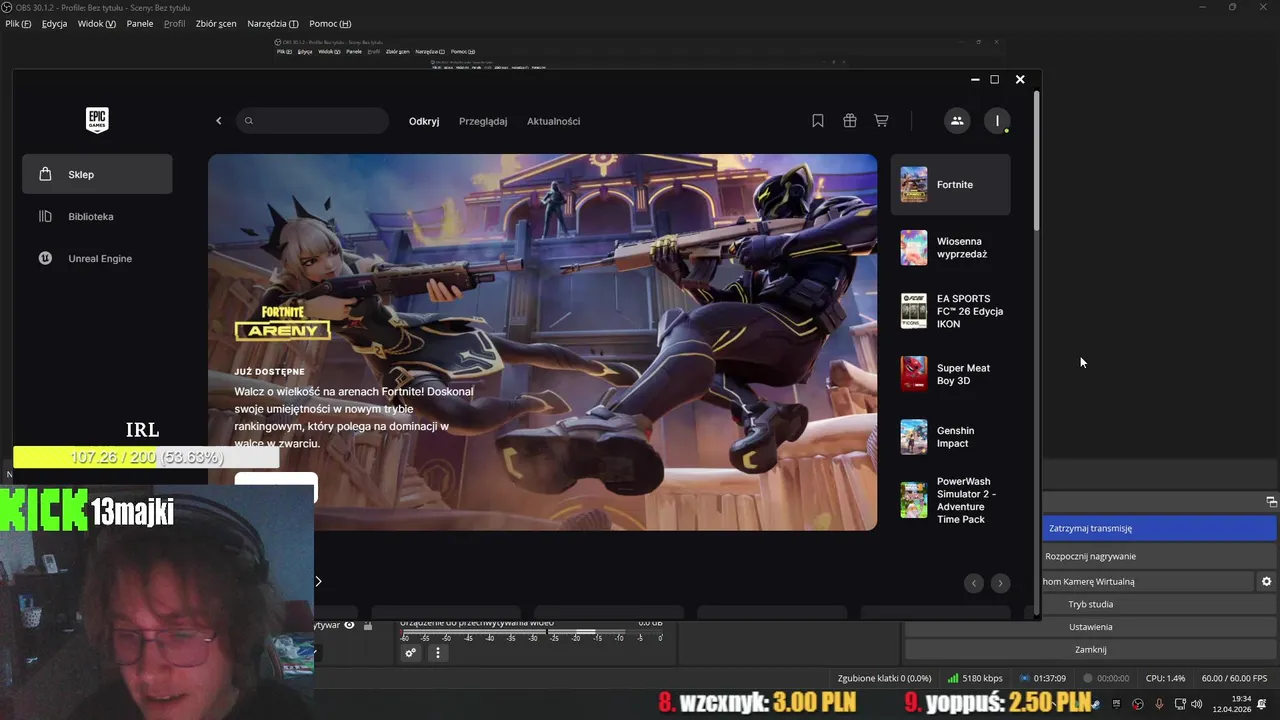Select Fortnite in featured list
The width and height of the screenshot is (1280, 720).
pos(951,184)
